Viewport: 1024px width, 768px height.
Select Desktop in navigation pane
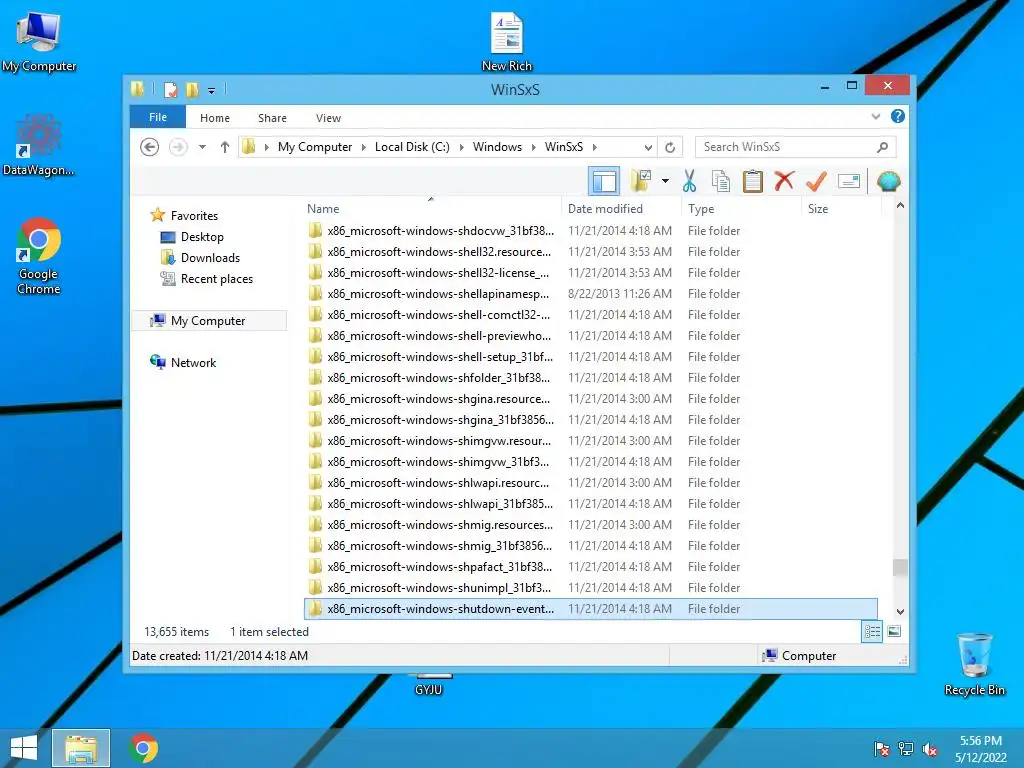pos(202,236)
